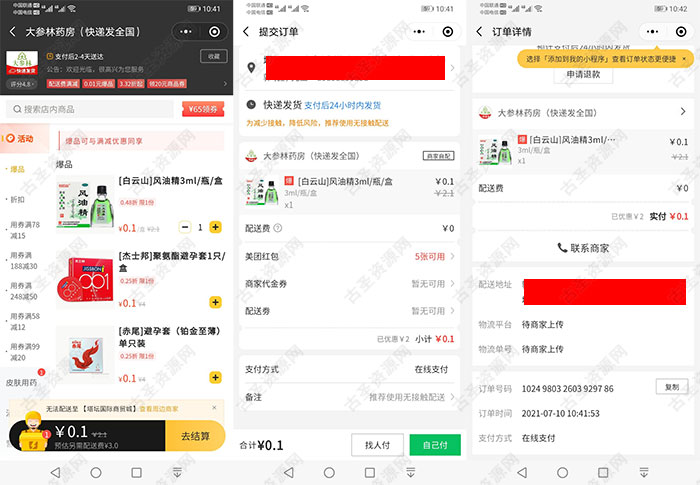
Task: Open the shopping cart mascot icon
Action: click(34, 432)
